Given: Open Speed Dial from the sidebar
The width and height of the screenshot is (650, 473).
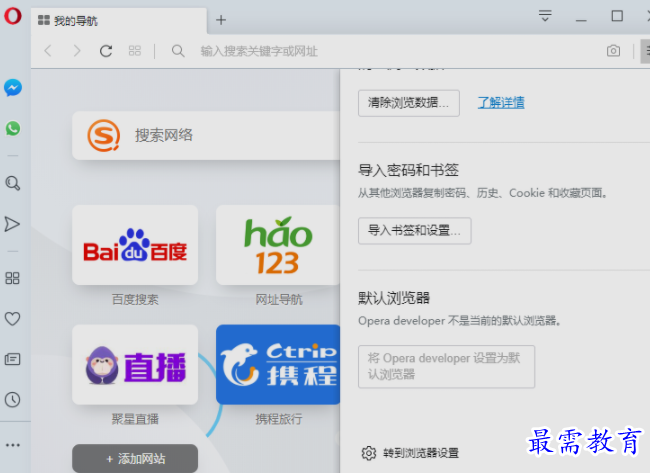Looking at the screenshot, I should (12, 278).
